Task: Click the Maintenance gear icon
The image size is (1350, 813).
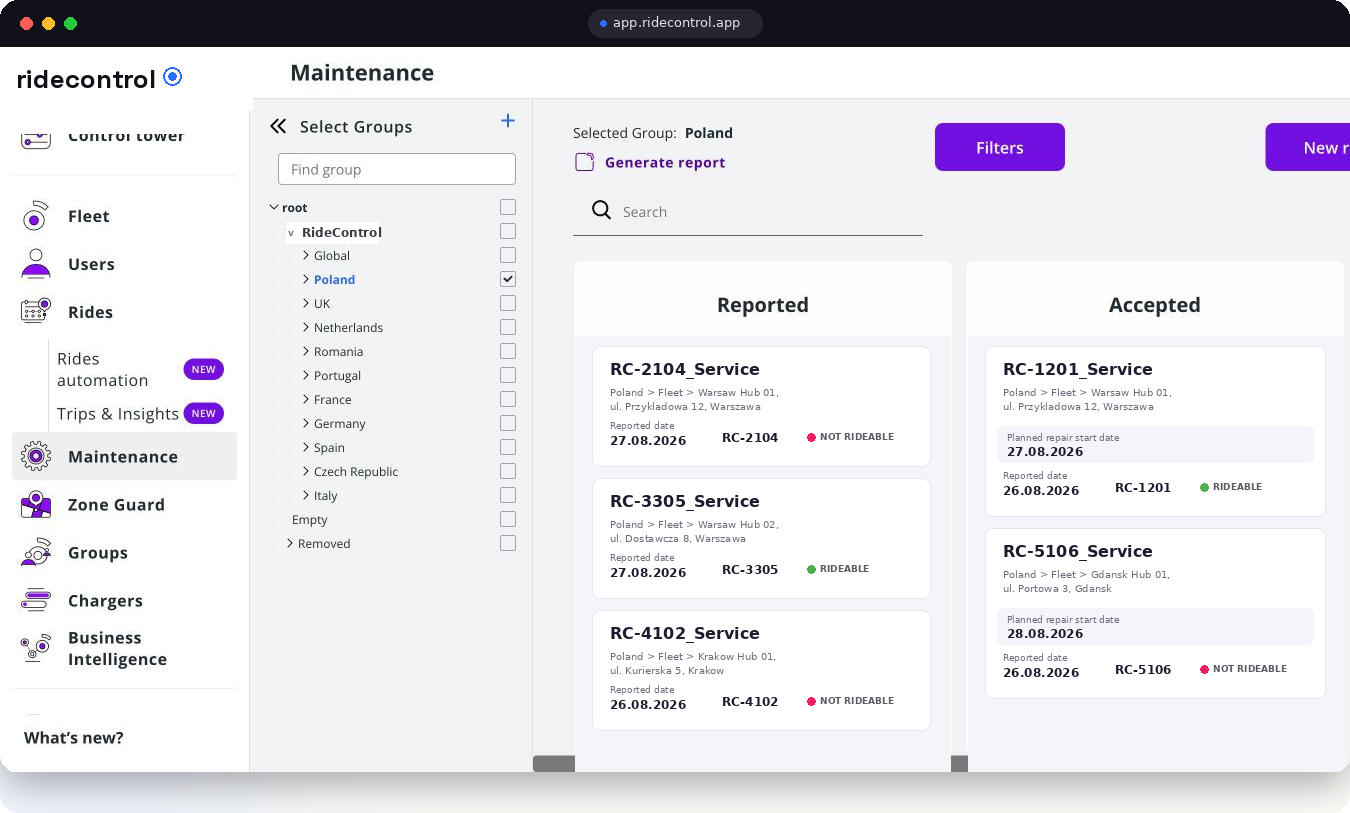Action: click(35, 457)
